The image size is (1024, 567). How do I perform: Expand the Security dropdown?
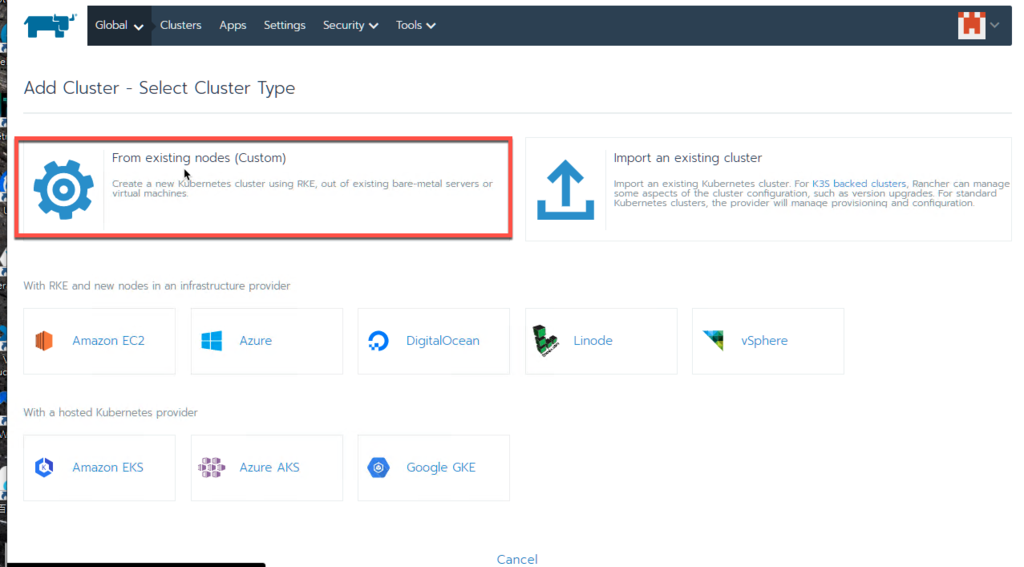[x=350, y=25]
